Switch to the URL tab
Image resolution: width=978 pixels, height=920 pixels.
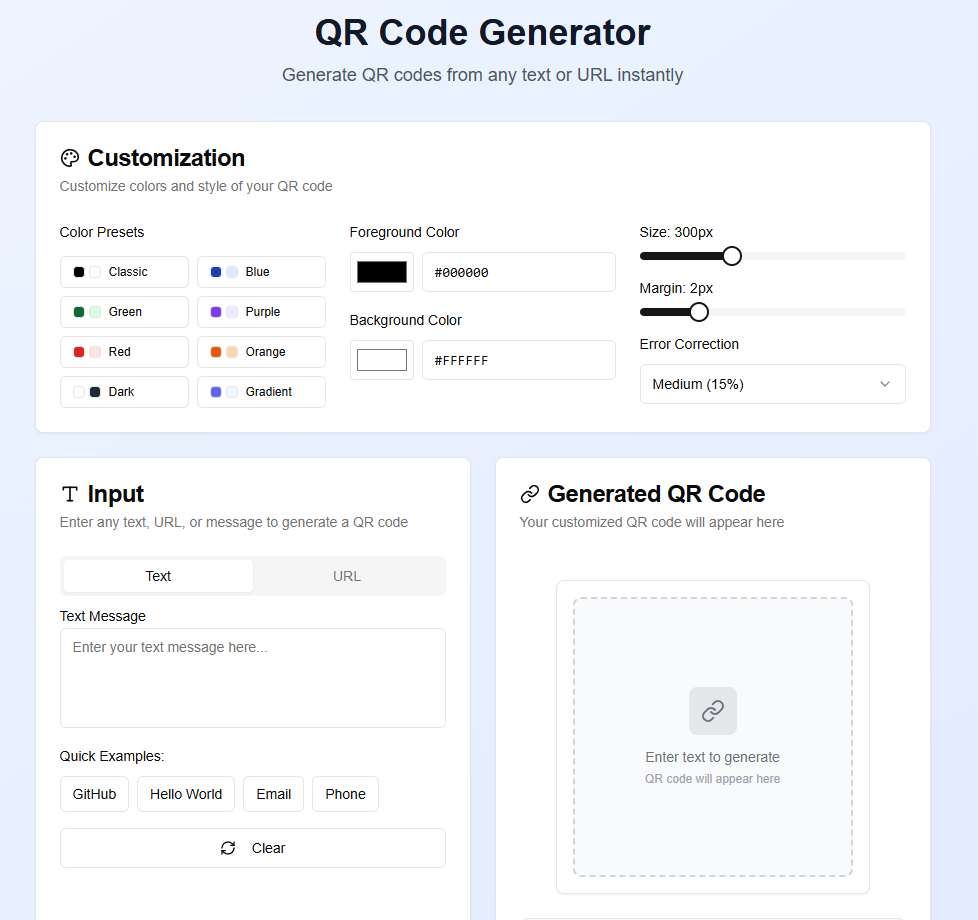coord(347,576)
